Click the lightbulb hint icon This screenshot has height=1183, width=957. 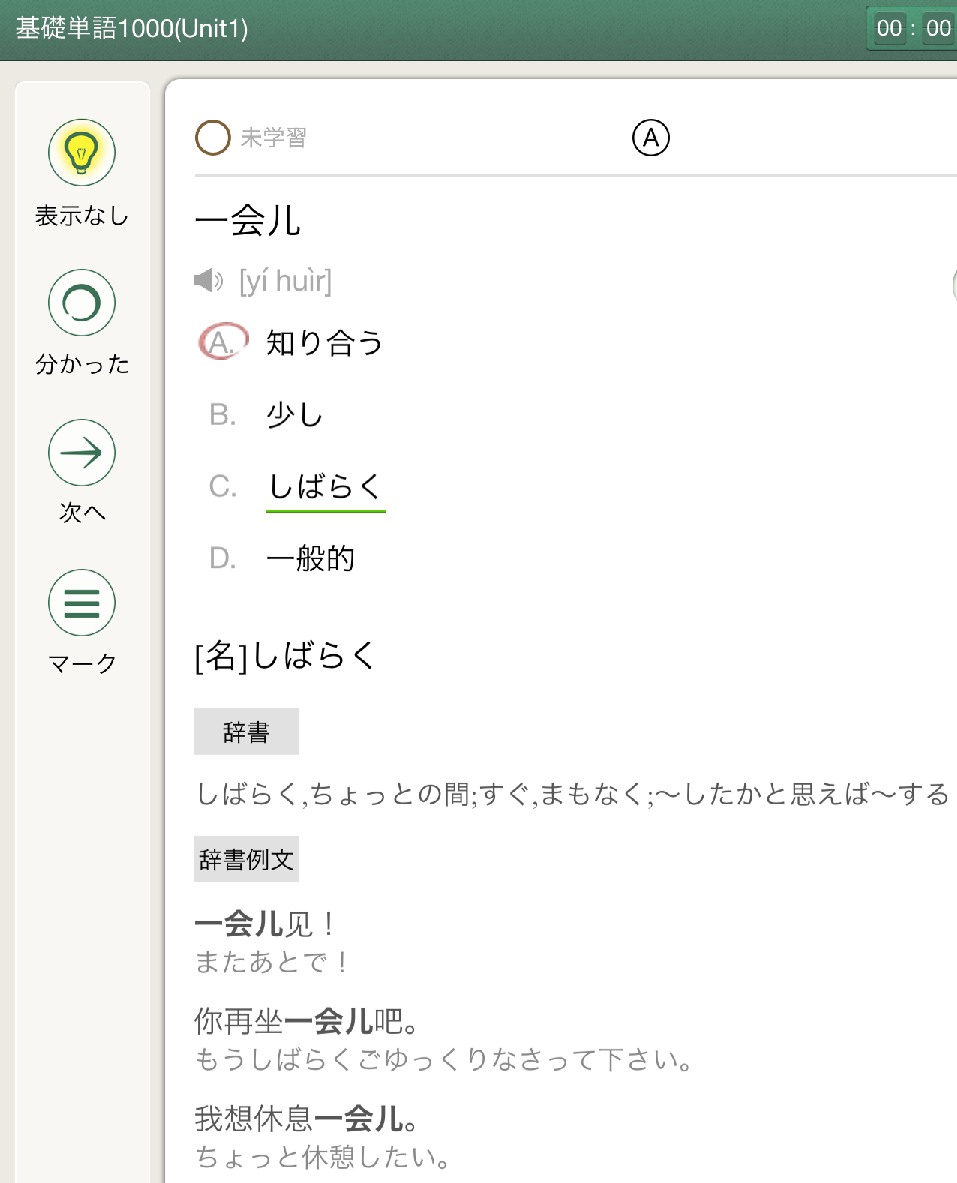pyautogui.click(x=82, y=152)
